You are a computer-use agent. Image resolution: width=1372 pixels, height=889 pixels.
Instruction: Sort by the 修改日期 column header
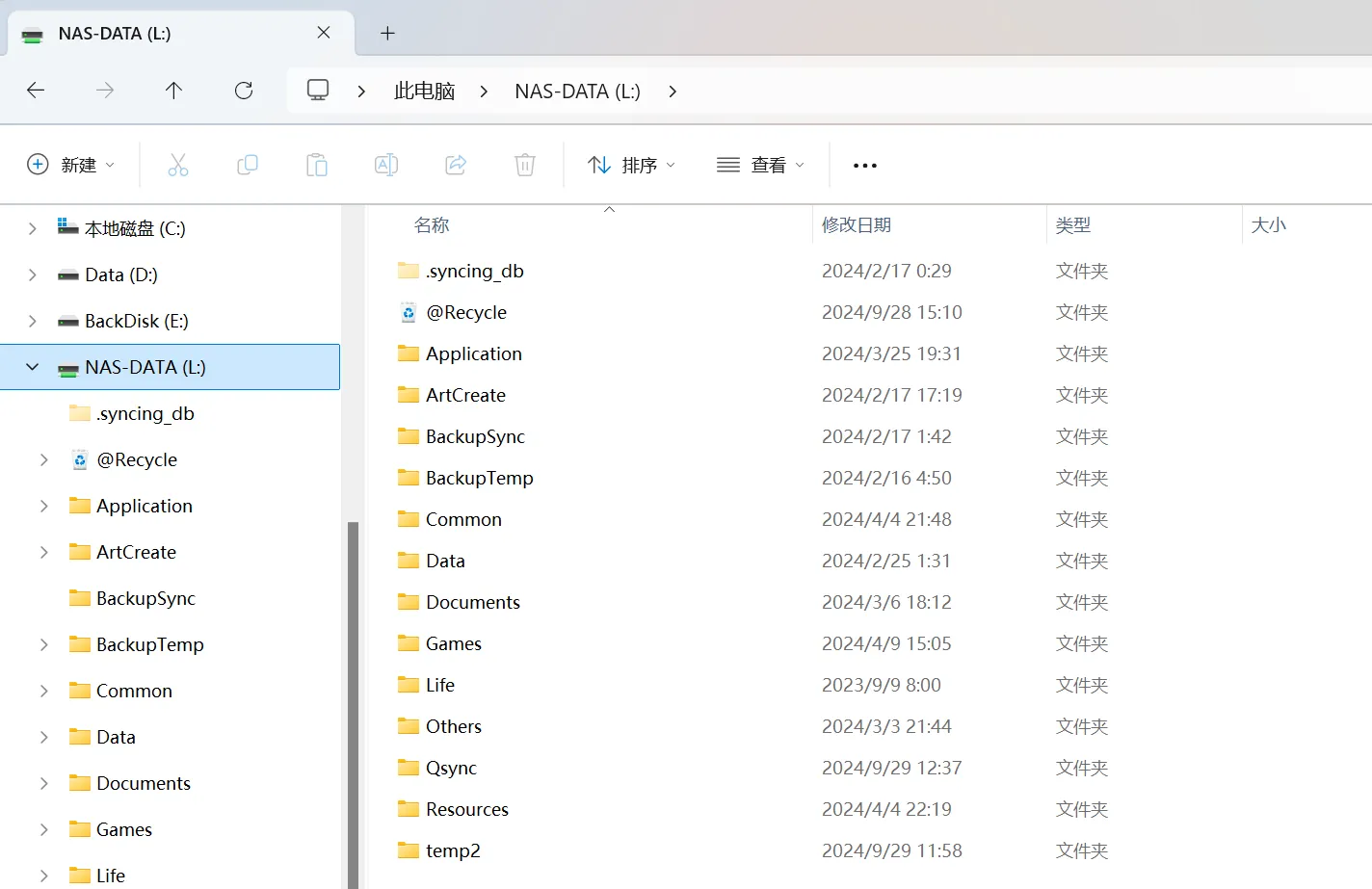tap(857, 225)
